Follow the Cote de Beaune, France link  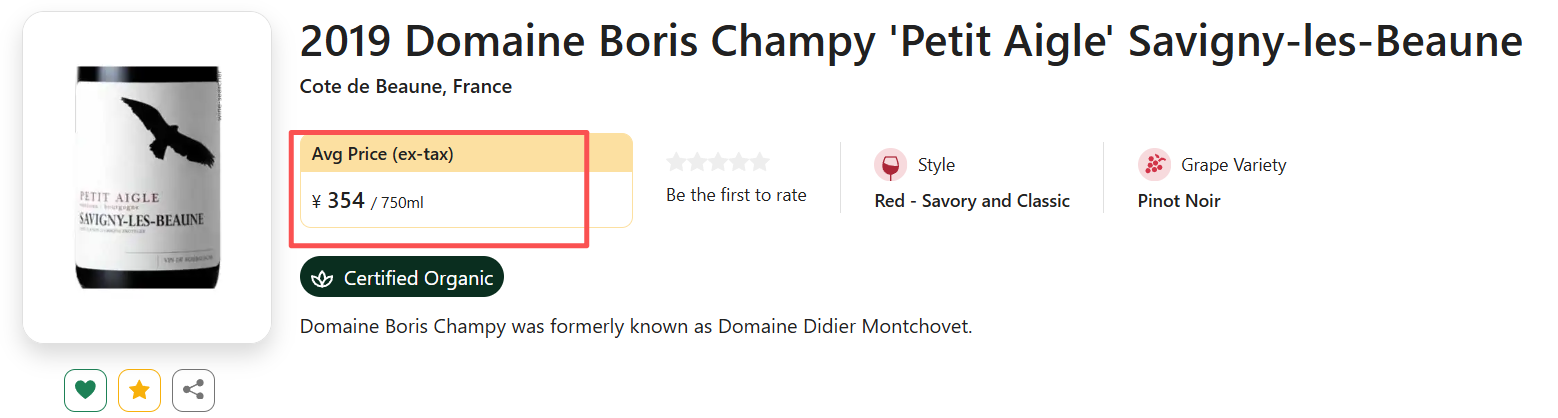point(405,87)
